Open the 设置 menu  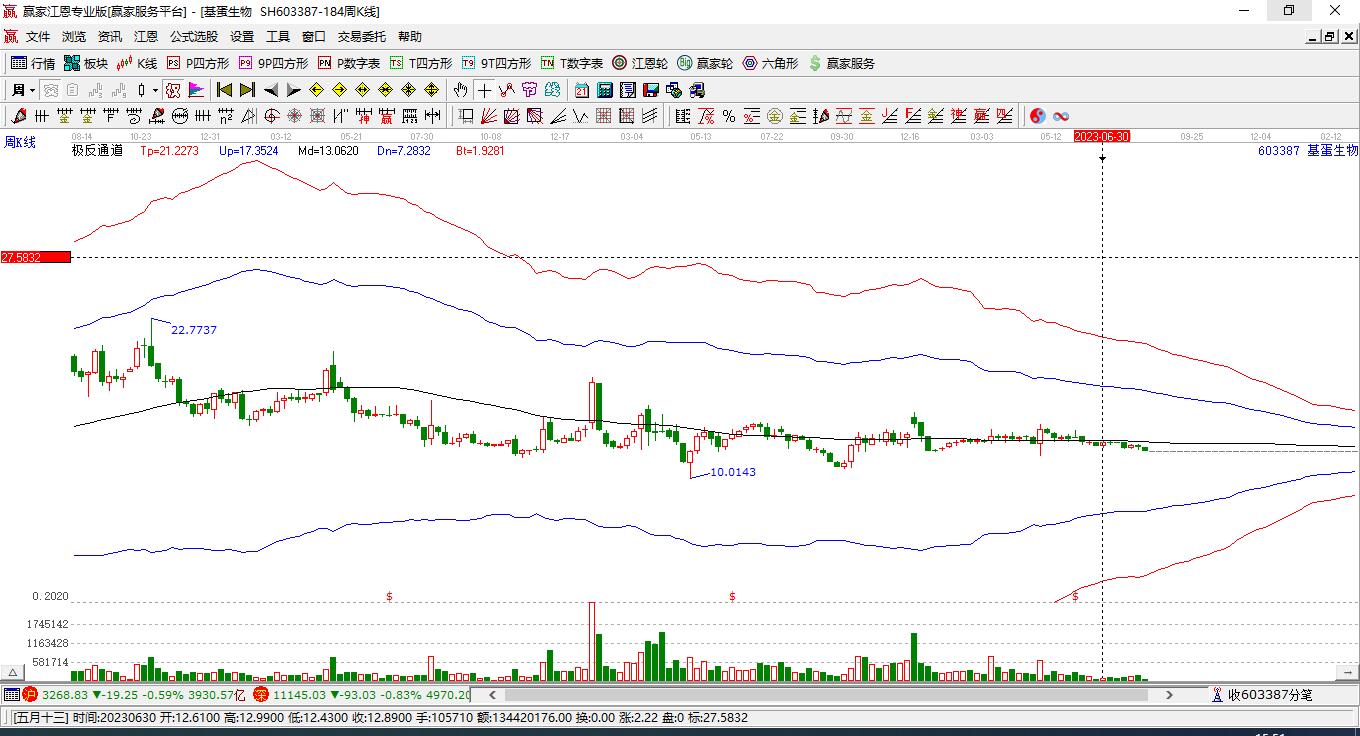click(242, 37)
